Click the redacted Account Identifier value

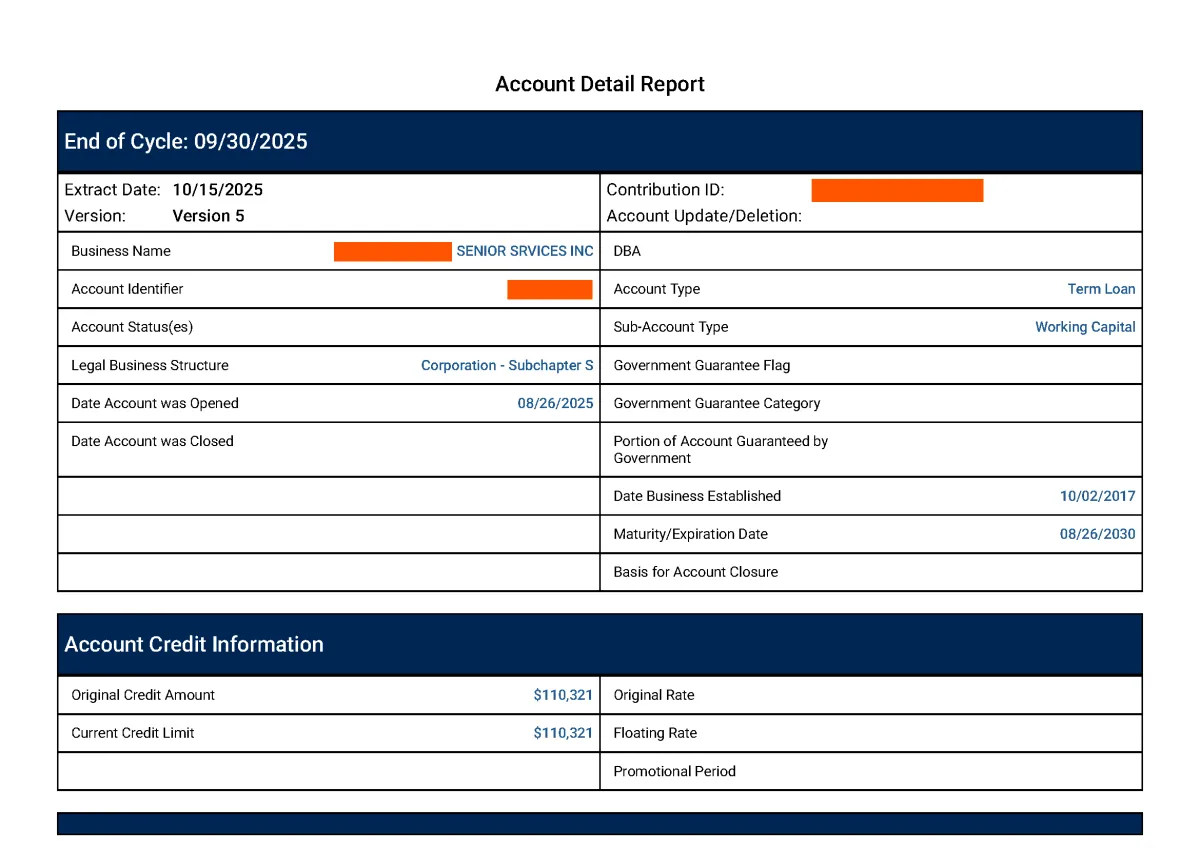549,289
